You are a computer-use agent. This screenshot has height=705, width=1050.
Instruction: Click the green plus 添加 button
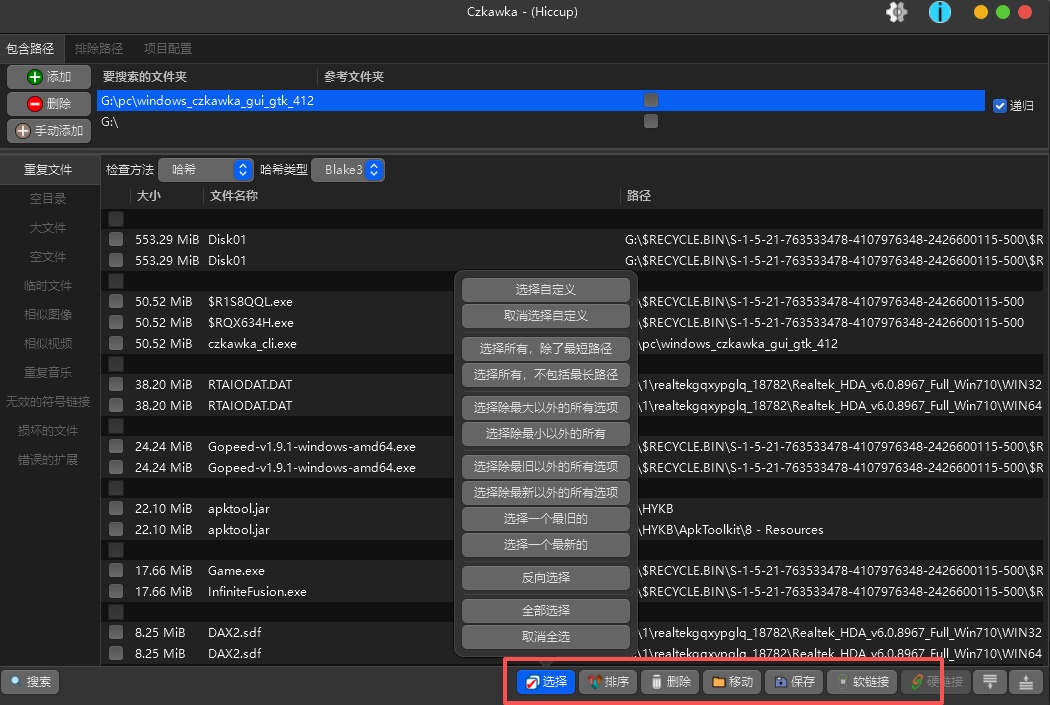[49, 77]
